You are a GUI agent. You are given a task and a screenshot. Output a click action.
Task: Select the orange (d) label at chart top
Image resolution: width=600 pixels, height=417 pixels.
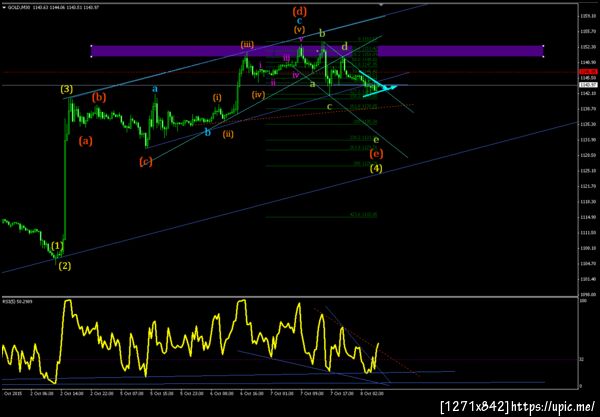[x=300, y=11]
